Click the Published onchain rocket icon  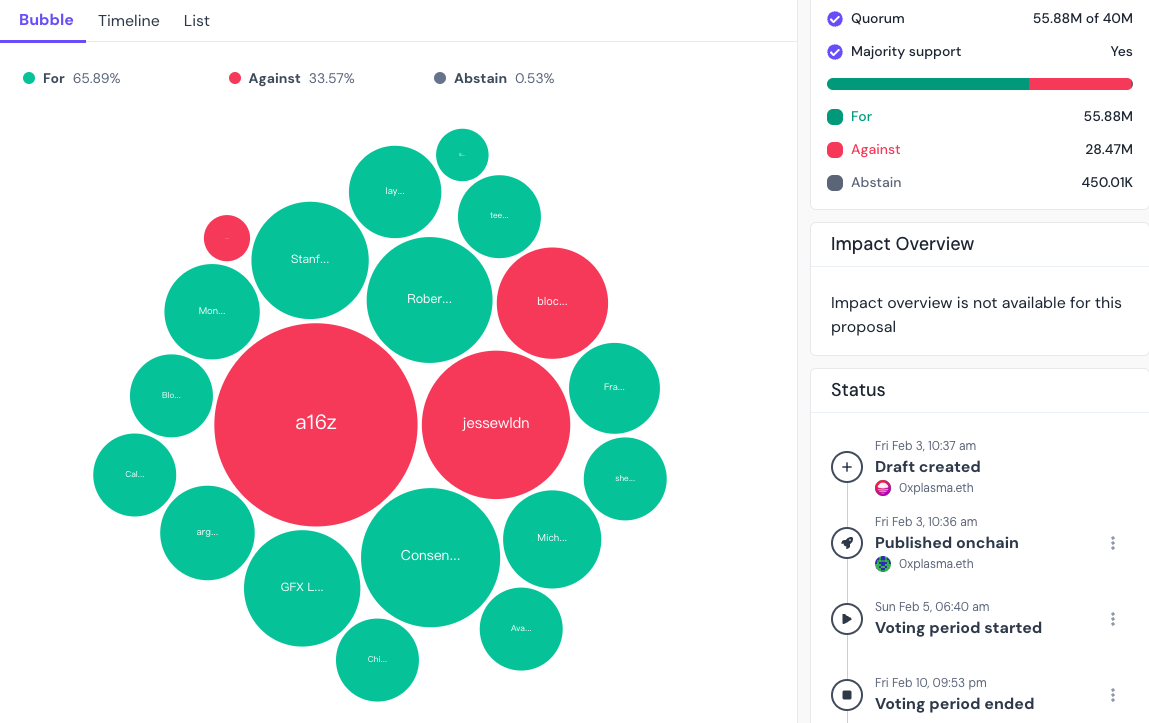coord(847,543)
